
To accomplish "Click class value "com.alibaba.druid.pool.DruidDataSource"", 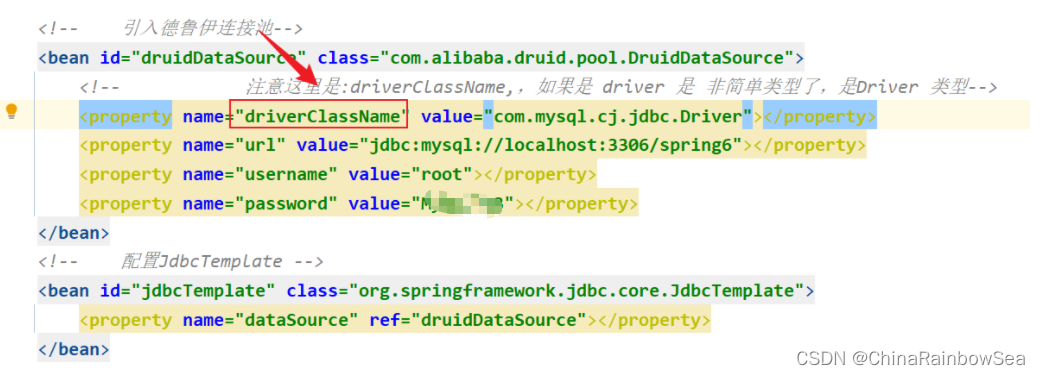I will pyautogui.click(x=586, y=58).
